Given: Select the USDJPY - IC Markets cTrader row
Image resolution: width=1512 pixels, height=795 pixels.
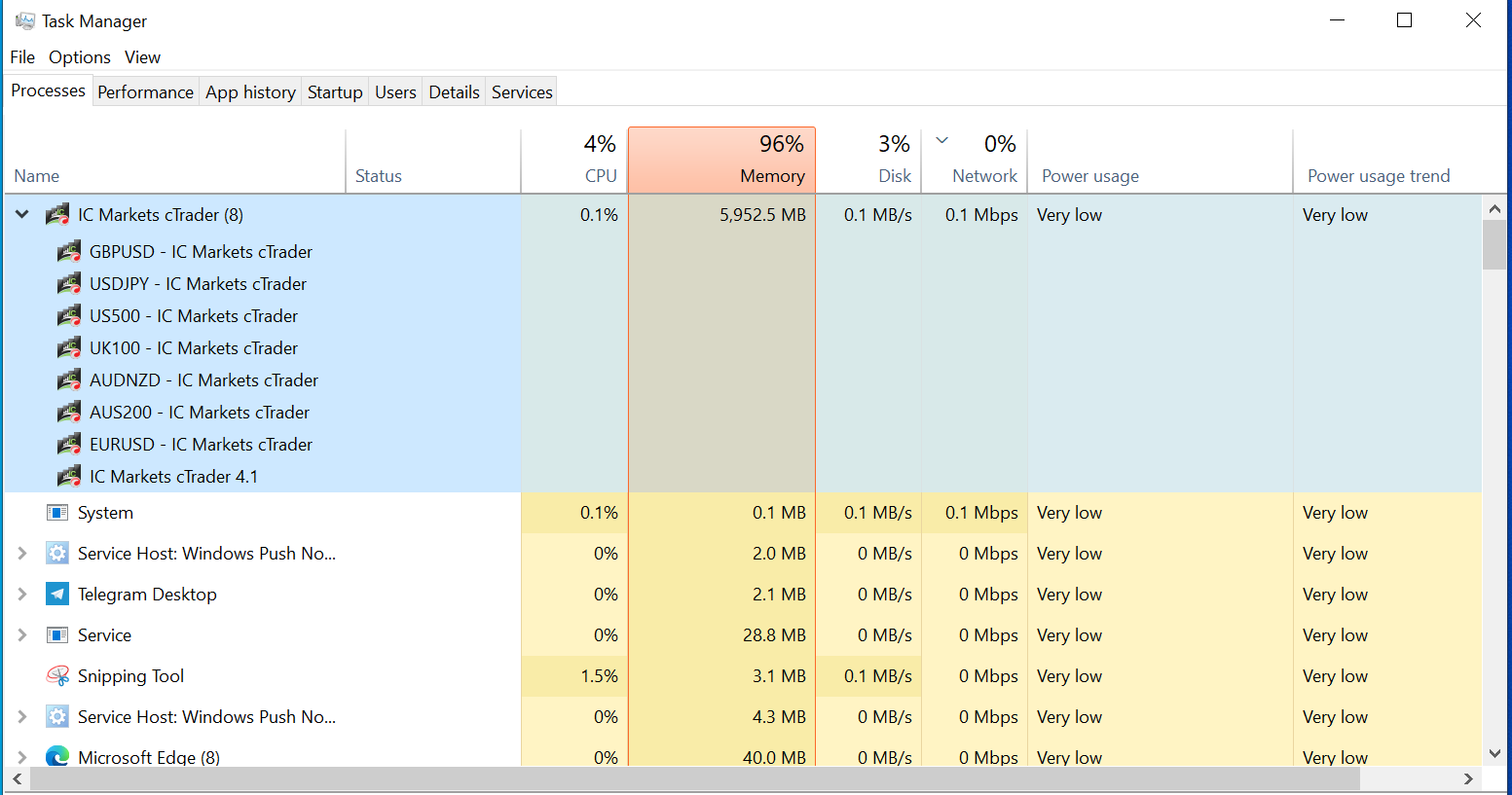Looking at the screenshot, I should click(743, 284).
